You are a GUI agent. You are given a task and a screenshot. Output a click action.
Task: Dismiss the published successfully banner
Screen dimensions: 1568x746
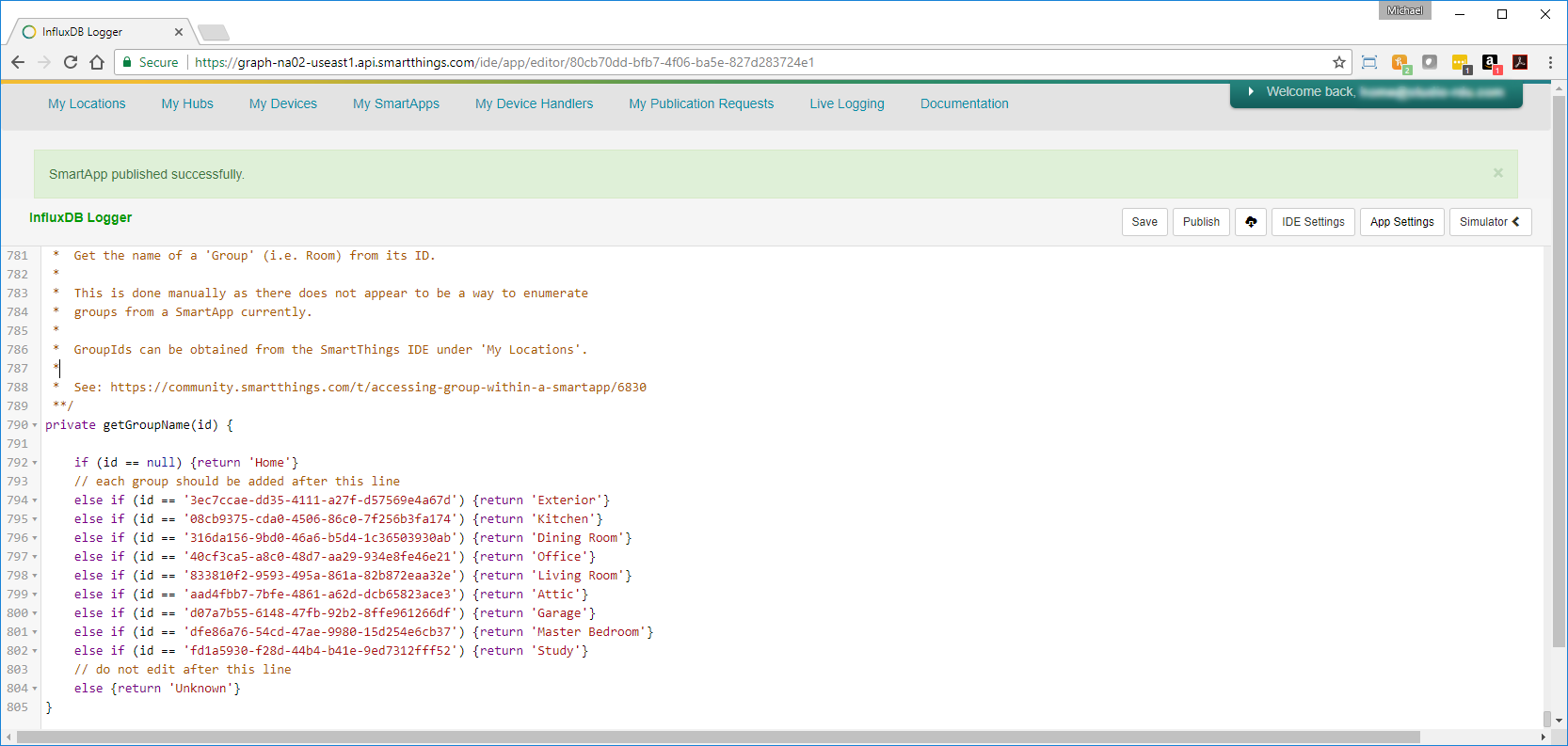pos(1498,173)
